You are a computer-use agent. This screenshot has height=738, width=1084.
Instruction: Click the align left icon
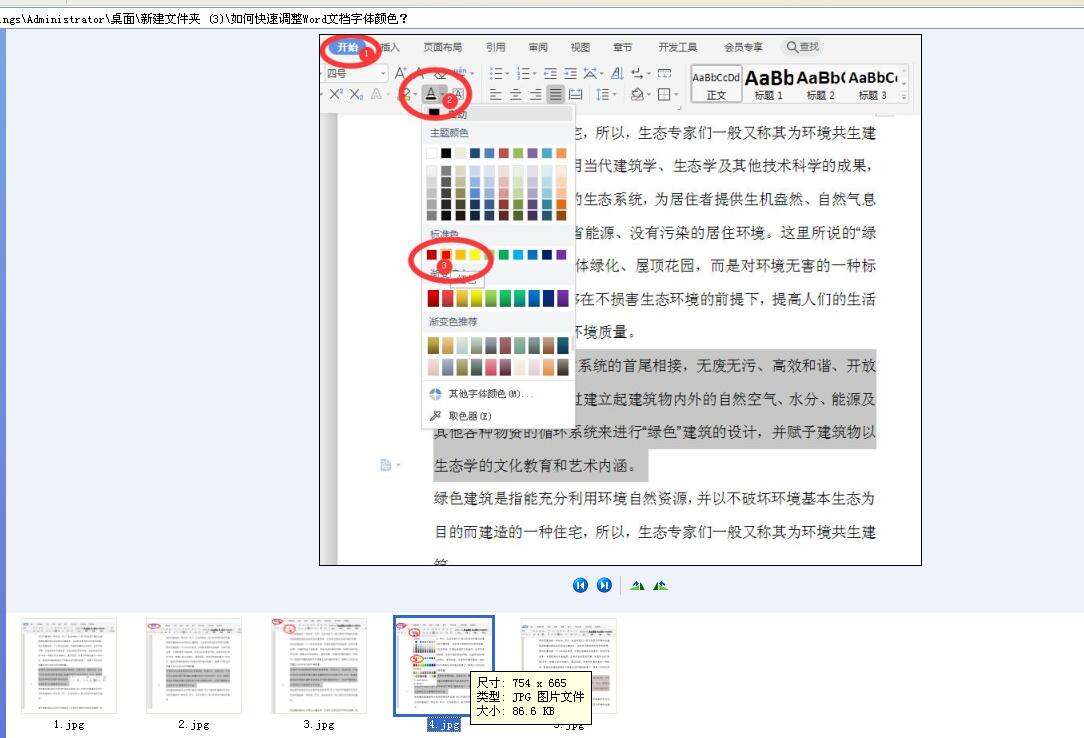click(496, 95)
